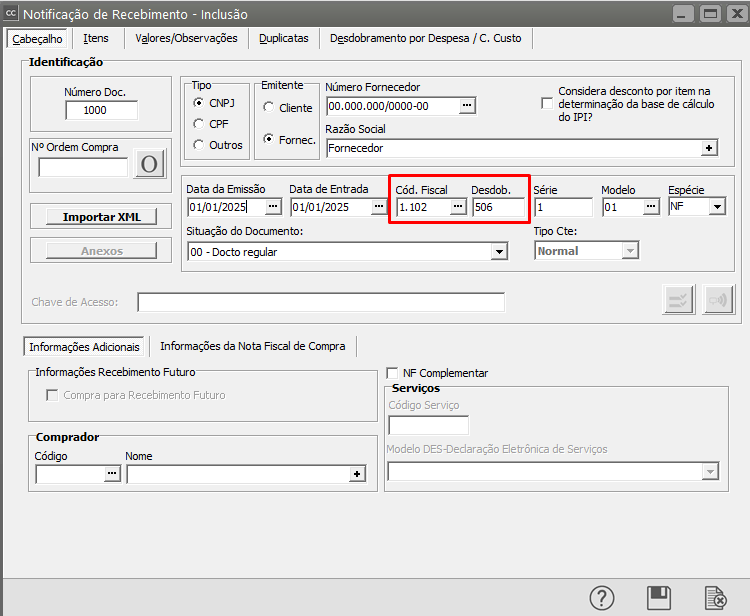The width and height of the screenshot is (750, 616).
Task: Click the cancel document icon at bottom right
Action: click(x=715, y=598)
